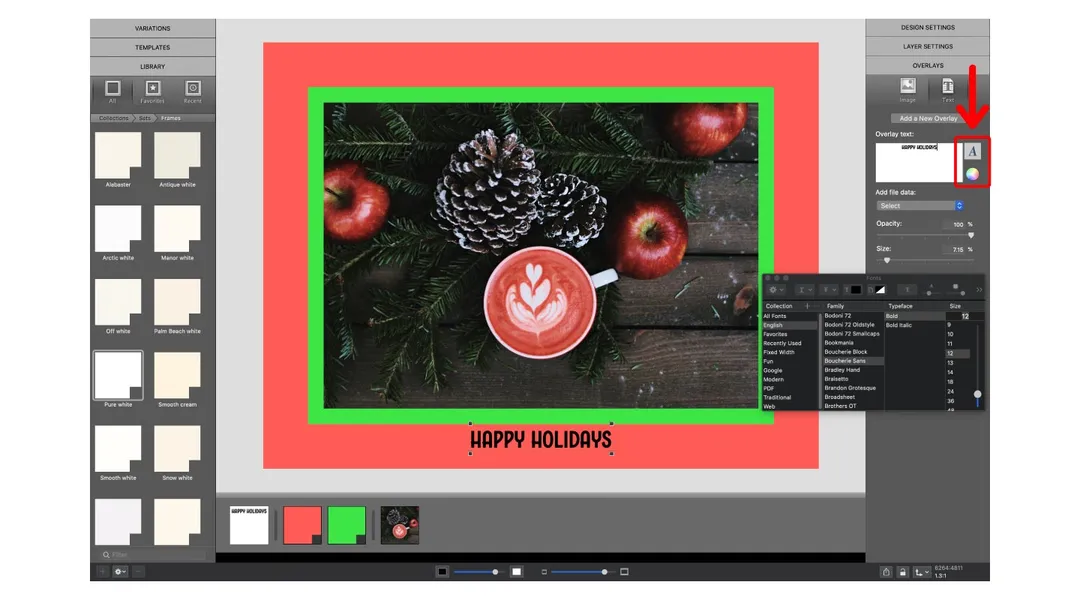
Task: Select the Pure white frame thumbnail
Action: coord(118,375)
